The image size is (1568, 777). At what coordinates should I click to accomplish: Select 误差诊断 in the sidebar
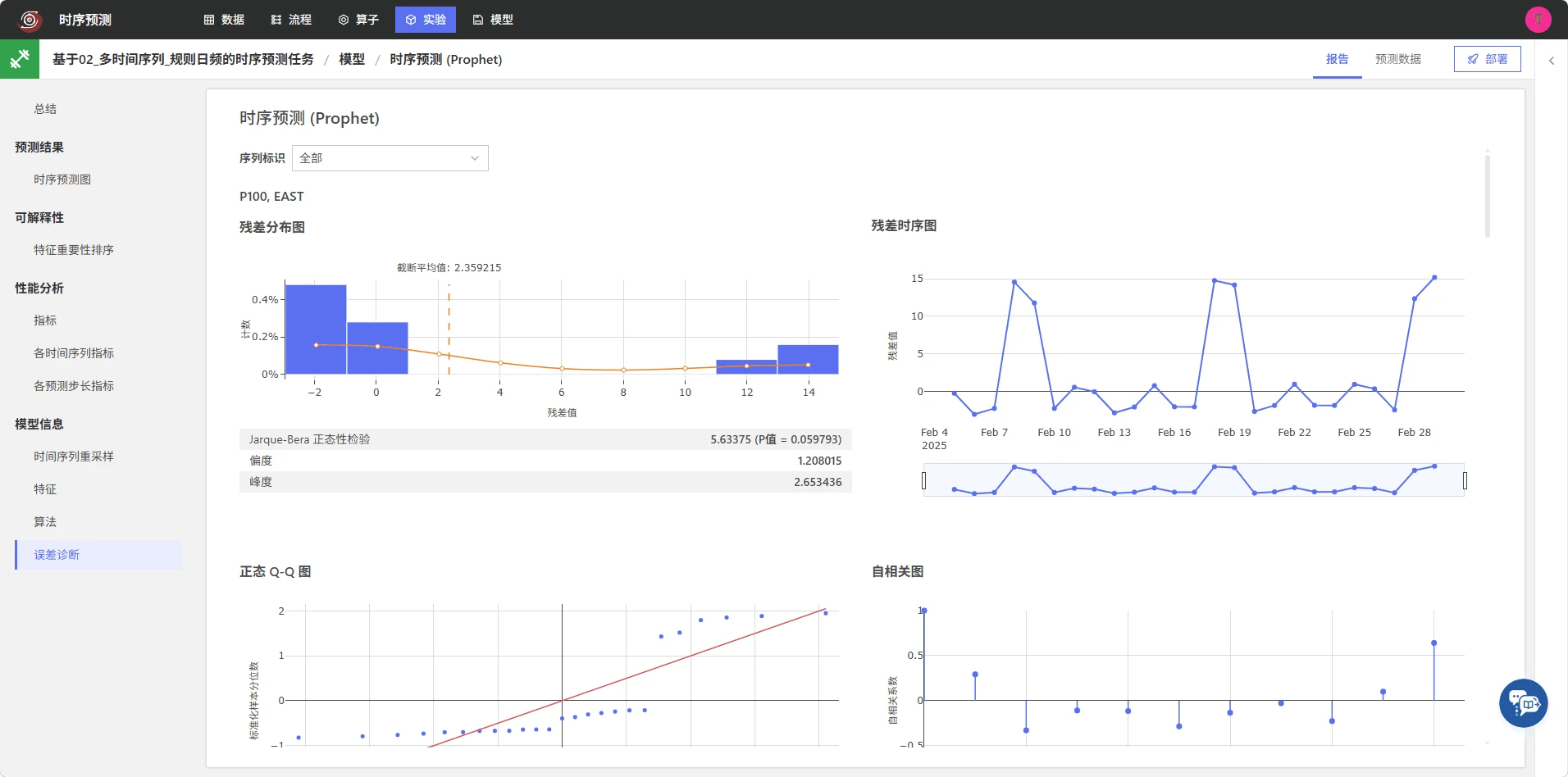[x=98, y=555]
